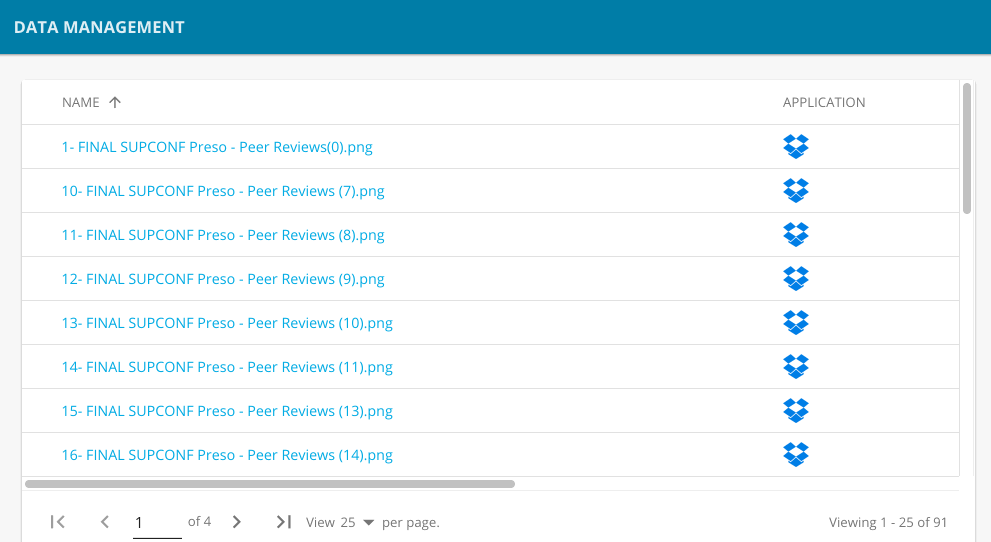
Task: Go to next page arrow
Action: coord(236,522)
